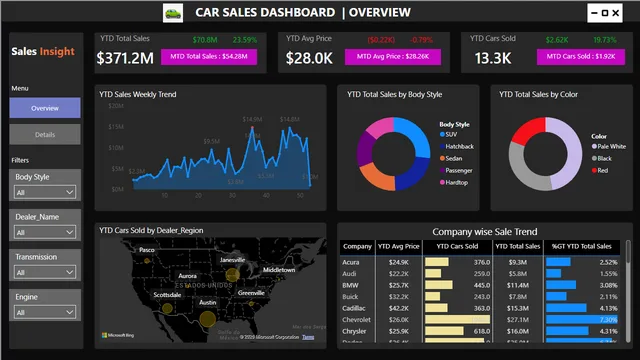Expand the Body Style filter dropdown
The height and width of the screenshot is (360, 640).
[45, 192]
